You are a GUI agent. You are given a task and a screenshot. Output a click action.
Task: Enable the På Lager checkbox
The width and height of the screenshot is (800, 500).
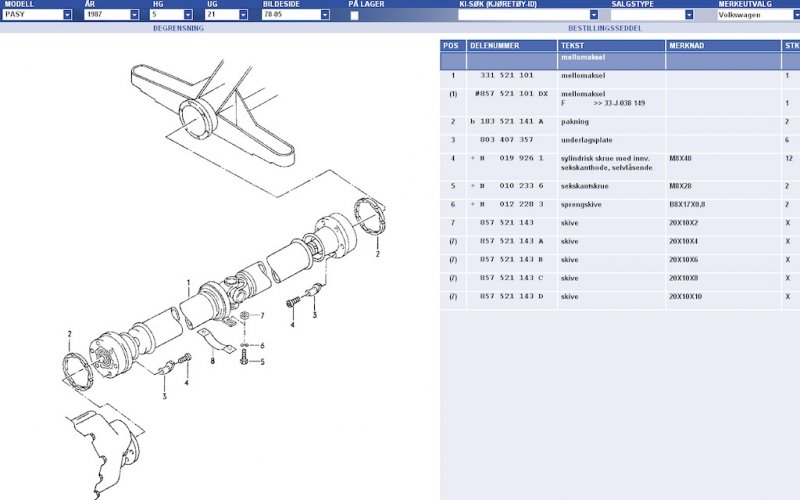354,16
